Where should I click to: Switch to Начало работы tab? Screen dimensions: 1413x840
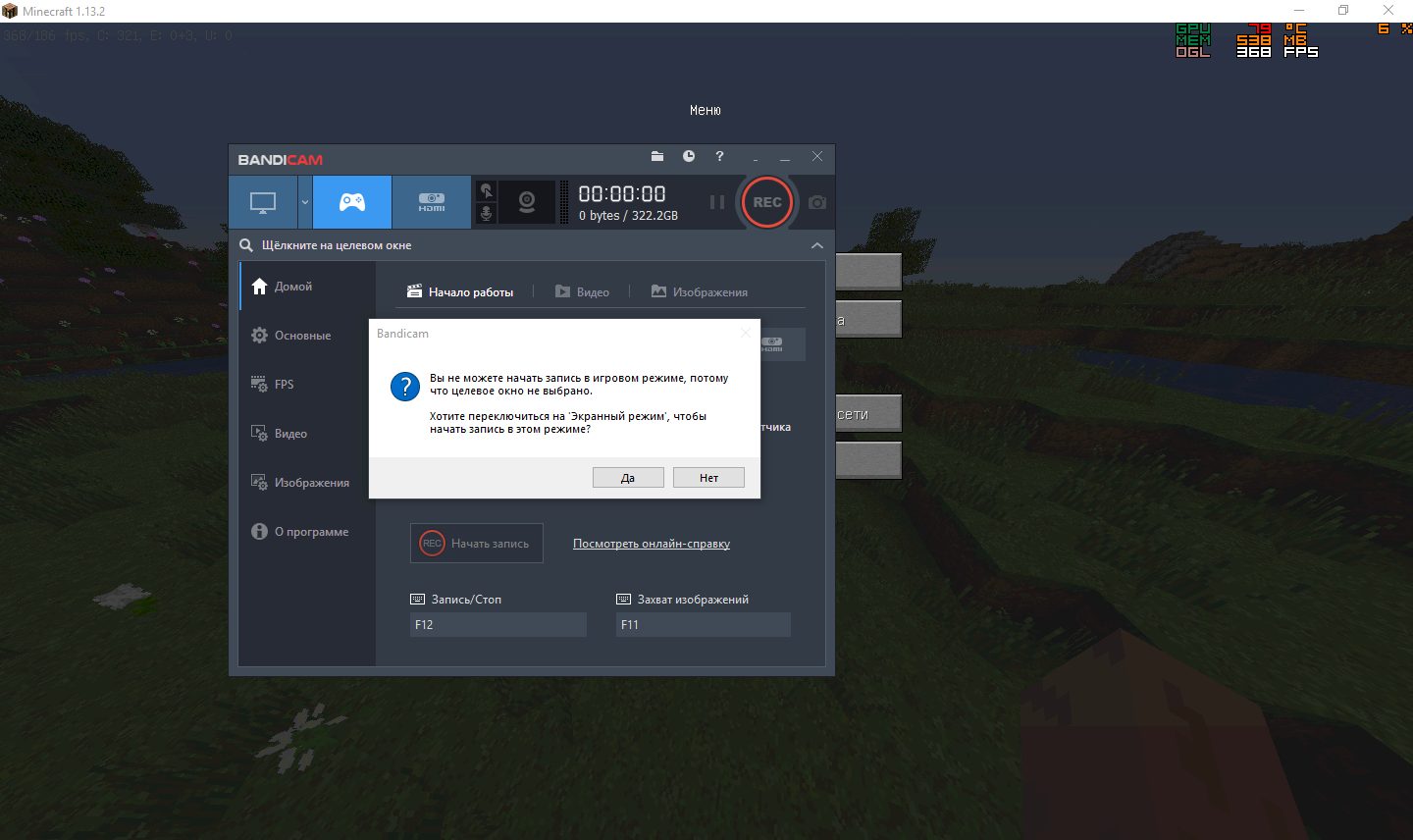click(460, 292)
